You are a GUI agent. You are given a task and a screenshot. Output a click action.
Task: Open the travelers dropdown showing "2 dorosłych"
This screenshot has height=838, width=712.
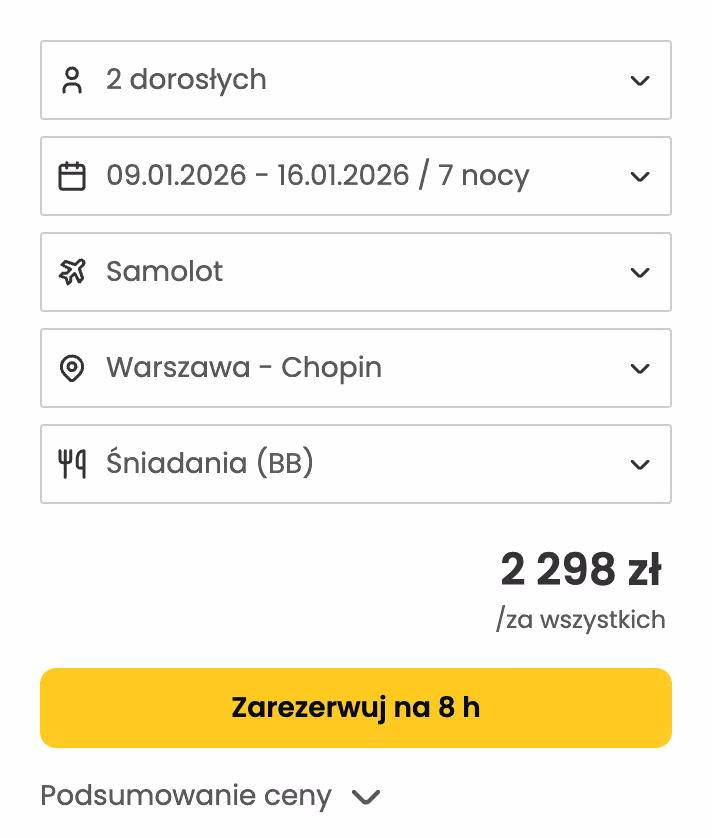pyautogui.click(x=355, y=80)
